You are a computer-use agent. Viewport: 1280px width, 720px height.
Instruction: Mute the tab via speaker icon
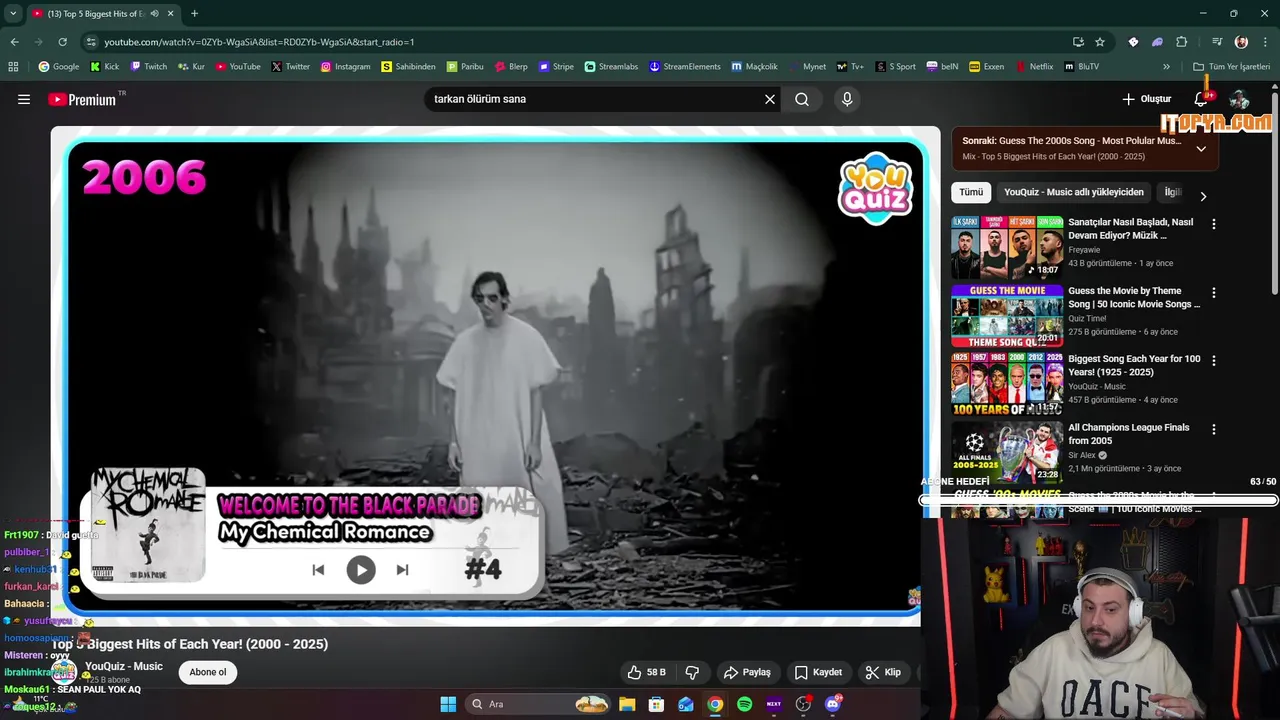154,14
